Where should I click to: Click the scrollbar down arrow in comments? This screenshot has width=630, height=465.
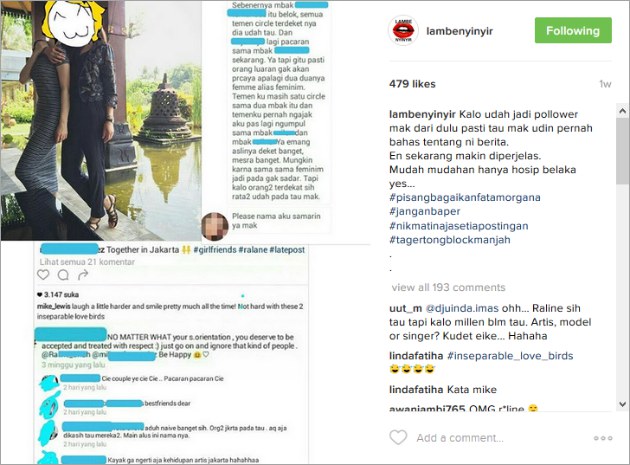(x=622, y=404)
